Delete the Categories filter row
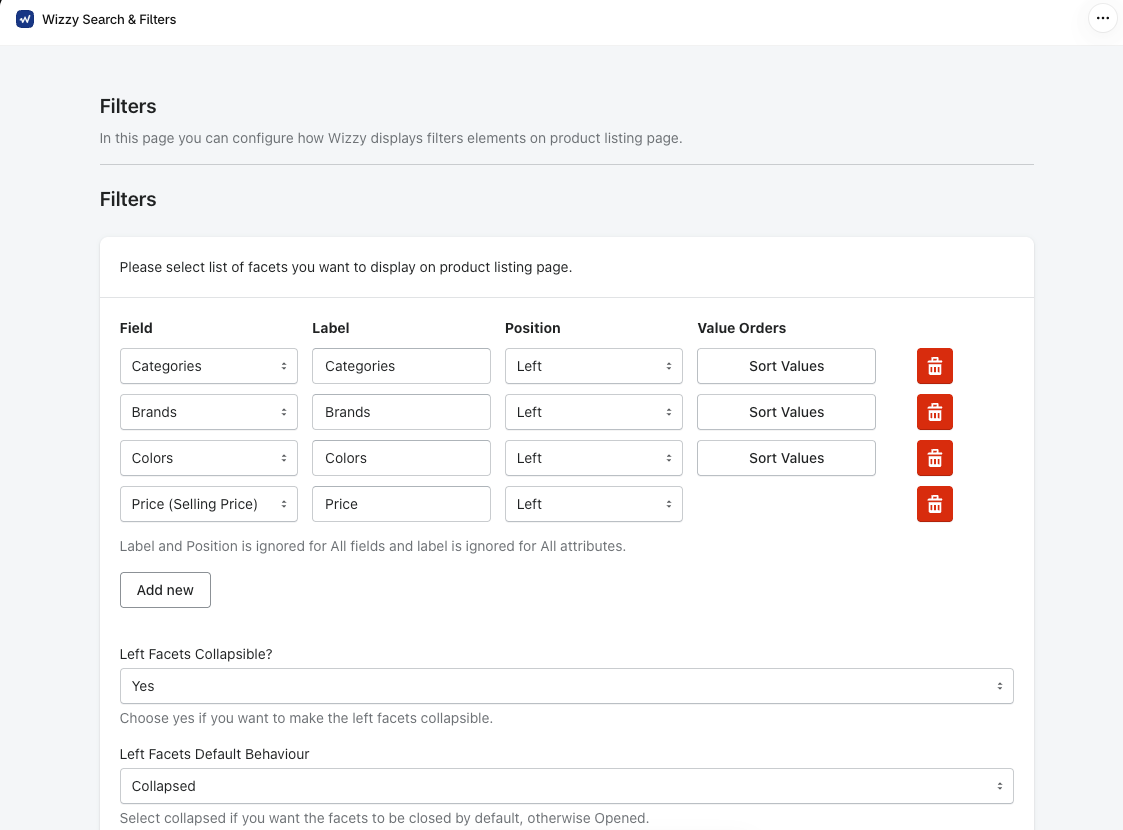Viewport: 1123px width, 830px height. [935, 366]
